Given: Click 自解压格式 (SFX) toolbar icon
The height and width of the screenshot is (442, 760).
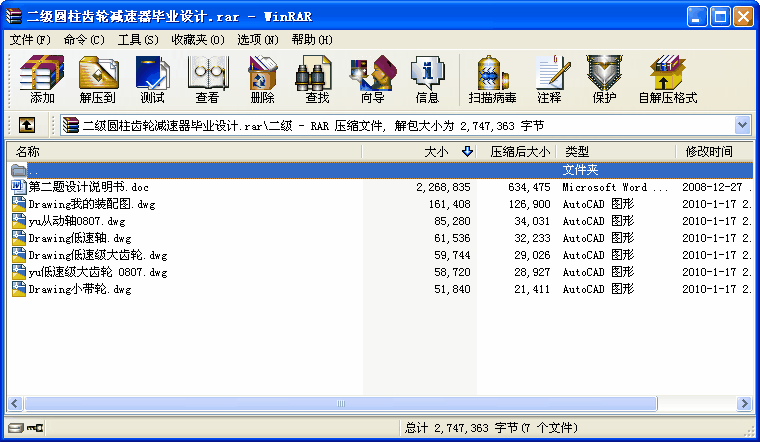Looking at the screenshot, I should (668, 79).
